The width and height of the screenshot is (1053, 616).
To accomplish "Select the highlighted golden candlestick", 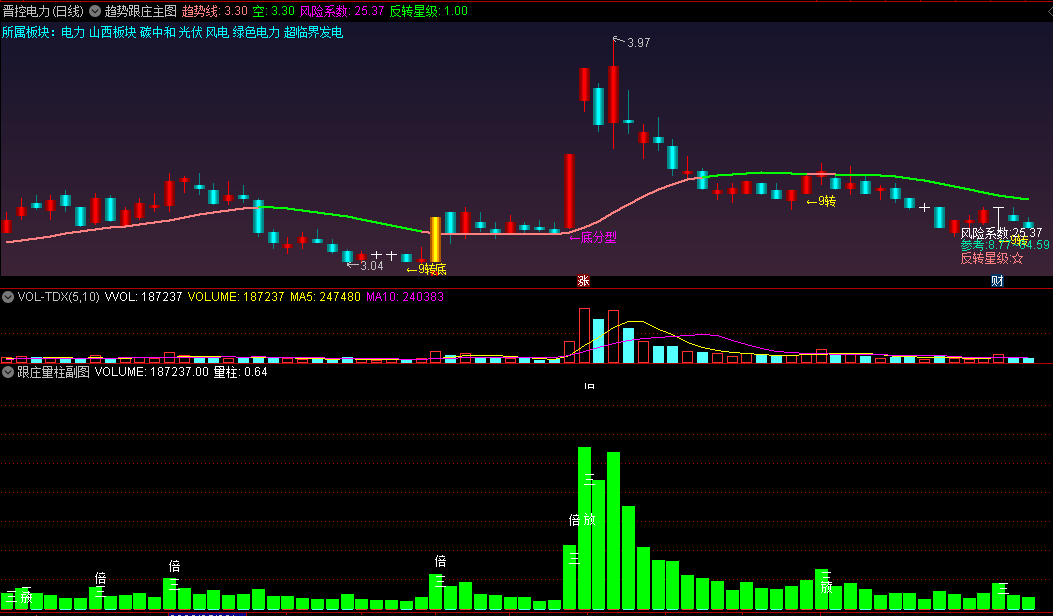I will point(435,240).
